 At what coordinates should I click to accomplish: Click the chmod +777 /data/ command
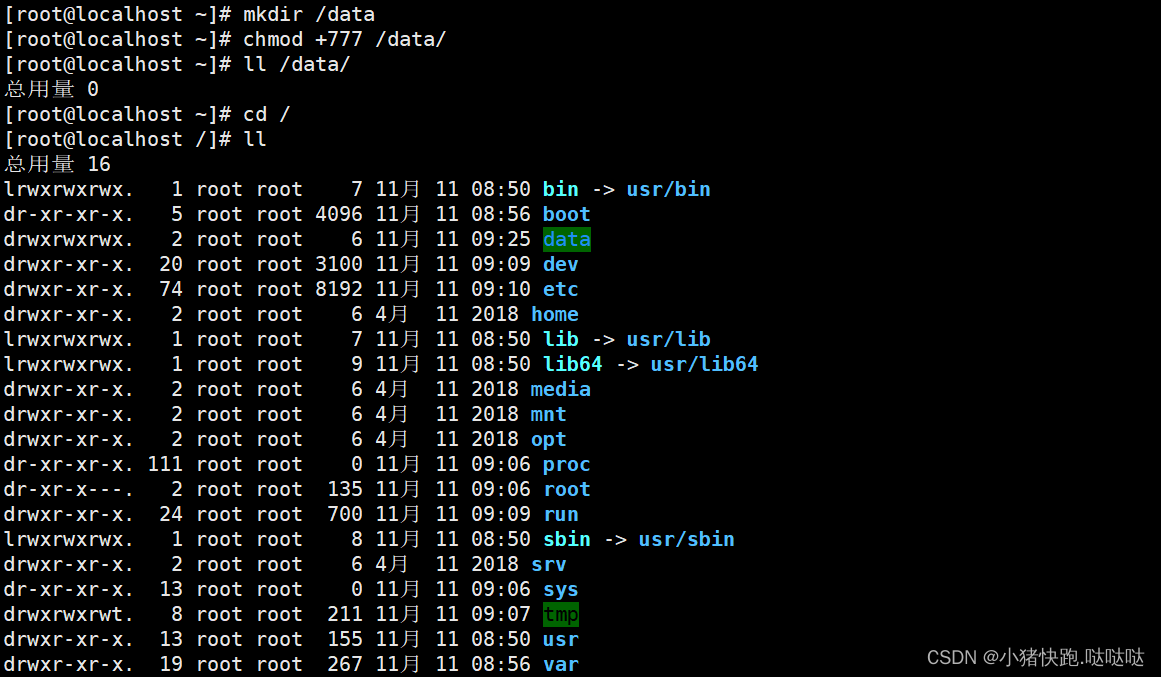tap(344, 40)
